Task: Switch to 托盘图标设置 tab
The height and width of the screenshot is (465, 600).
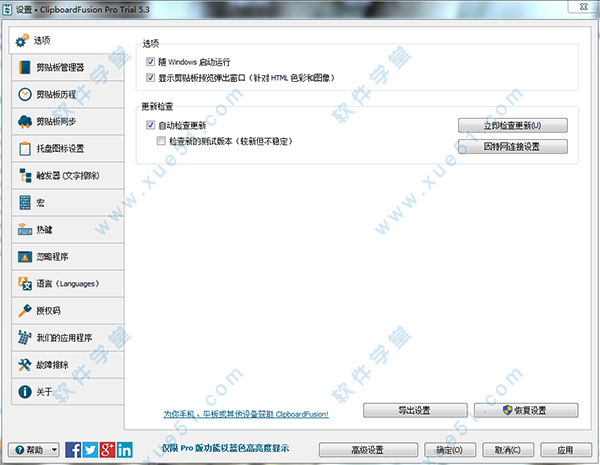Action: click(68, 148)
